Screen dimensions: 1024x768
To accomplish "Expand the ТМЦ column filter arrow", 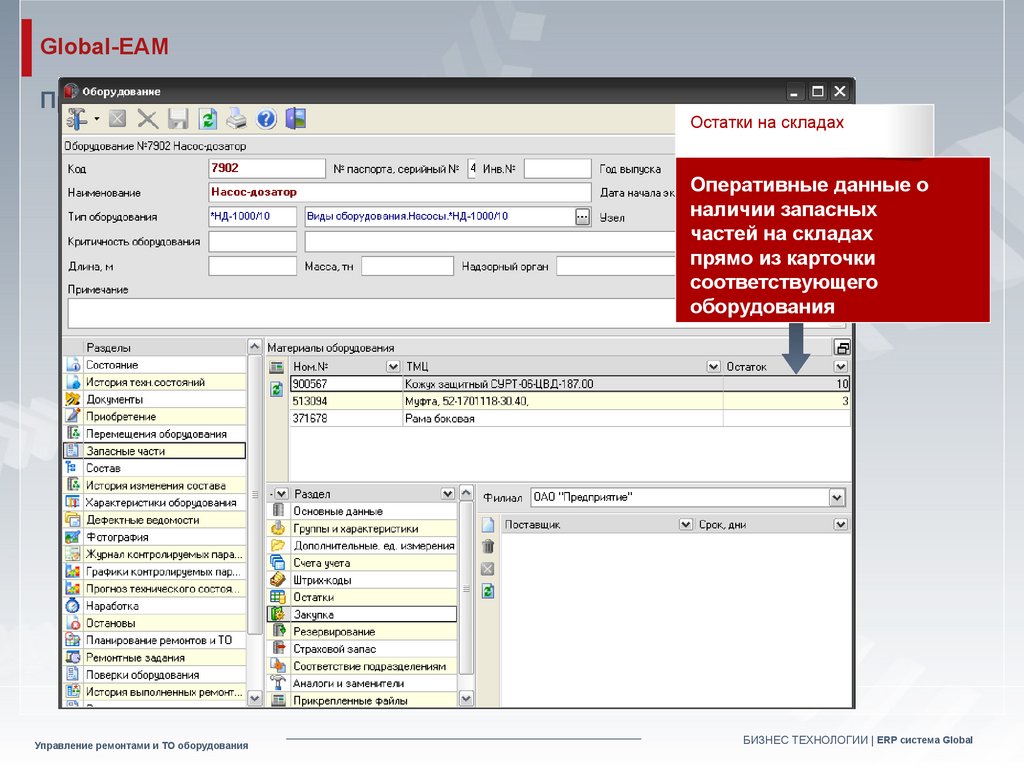I will (713, 367).
